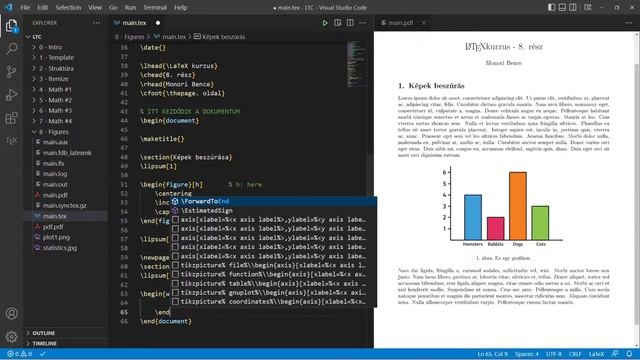Screen dimensions: 640x360
Task: Open the Accounts menu icon
Action: [11, 313]
